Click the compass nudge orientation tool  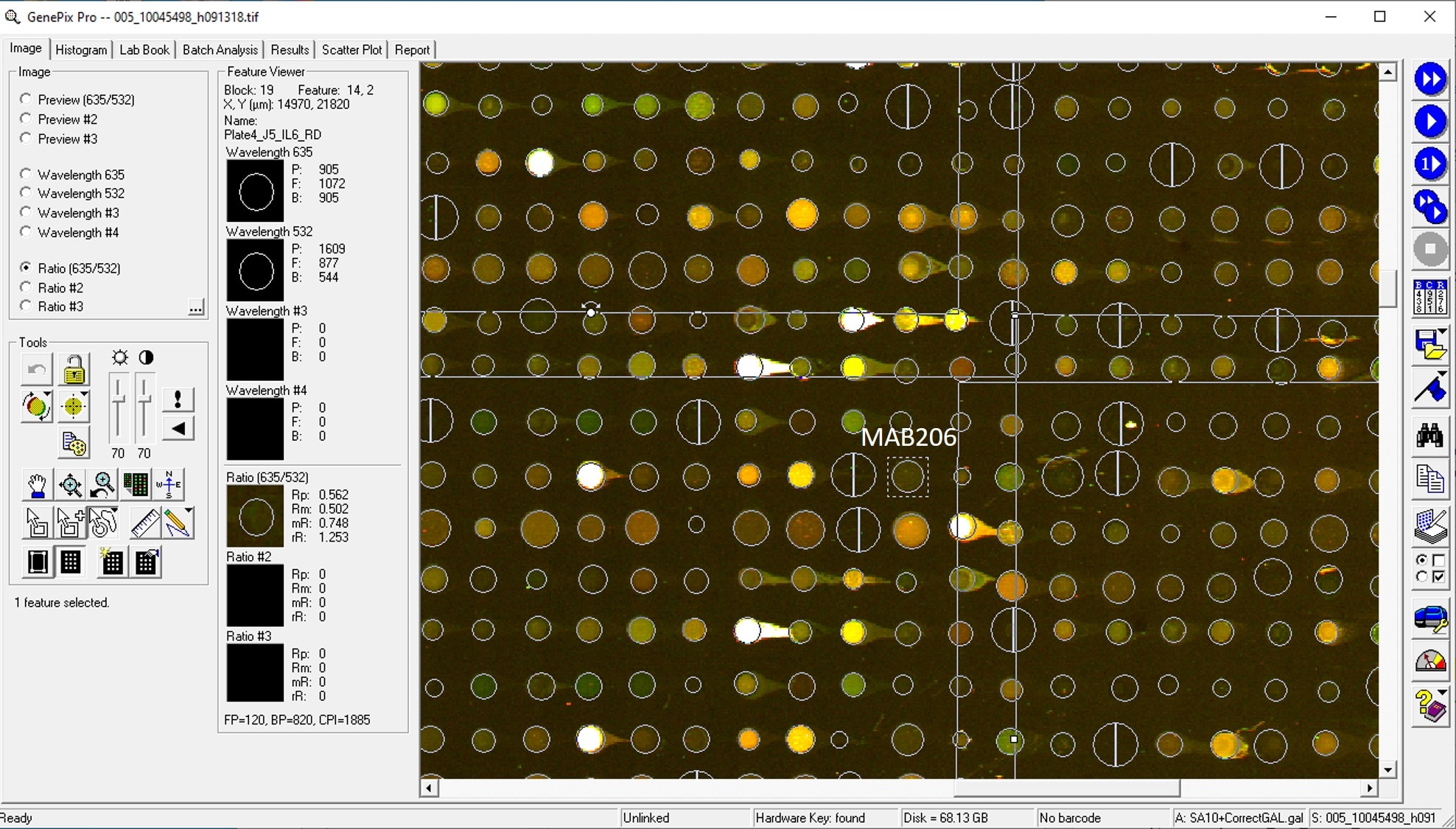(x=169, y=485)
